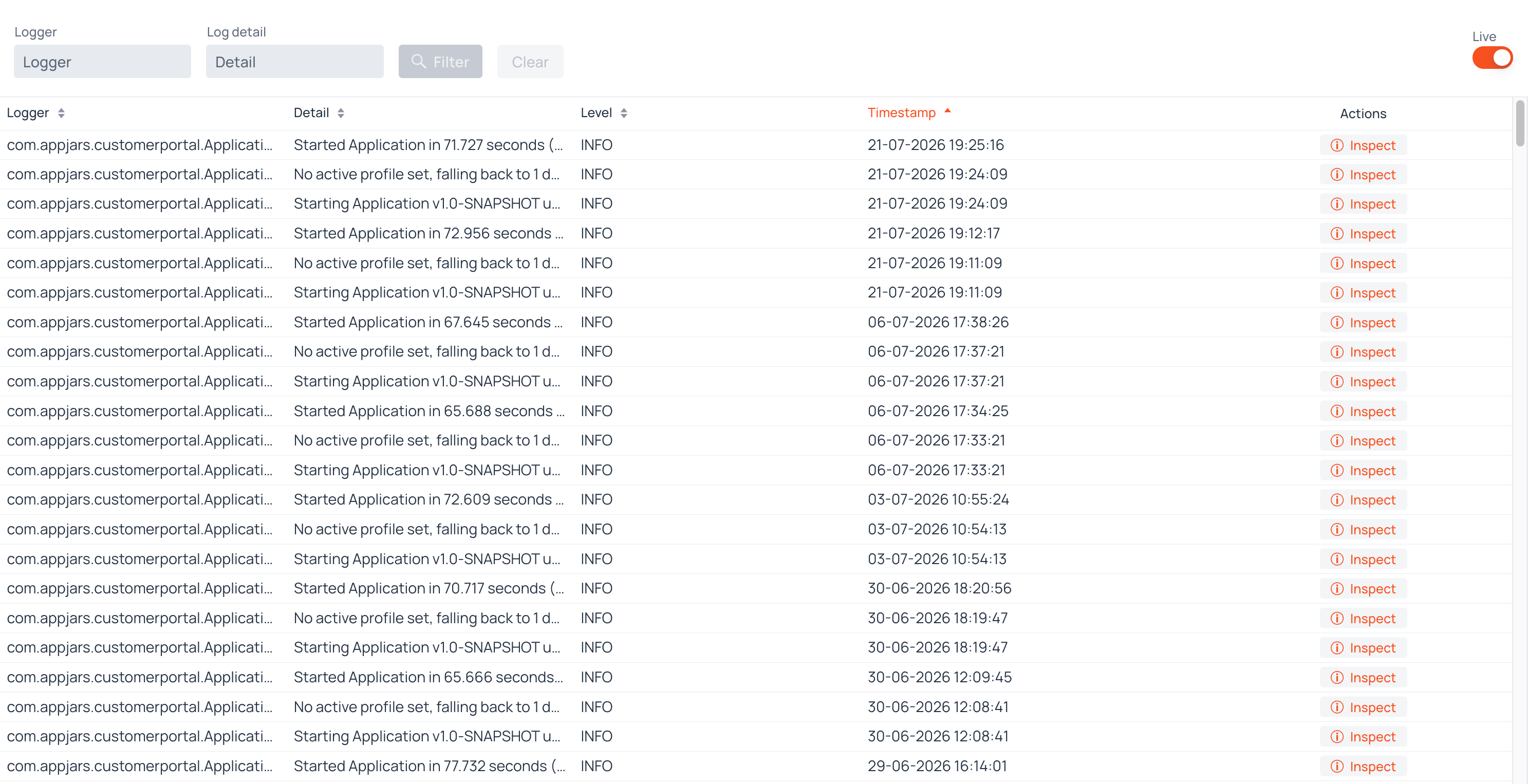
Task: Click timestamp '06-07-2026 17:34:25'
Action: [x=938, y=411]
